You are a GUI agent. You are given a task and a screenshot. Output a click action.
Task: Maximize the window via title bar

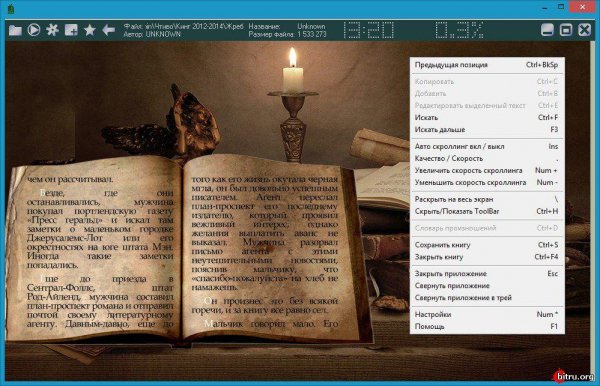561,7
